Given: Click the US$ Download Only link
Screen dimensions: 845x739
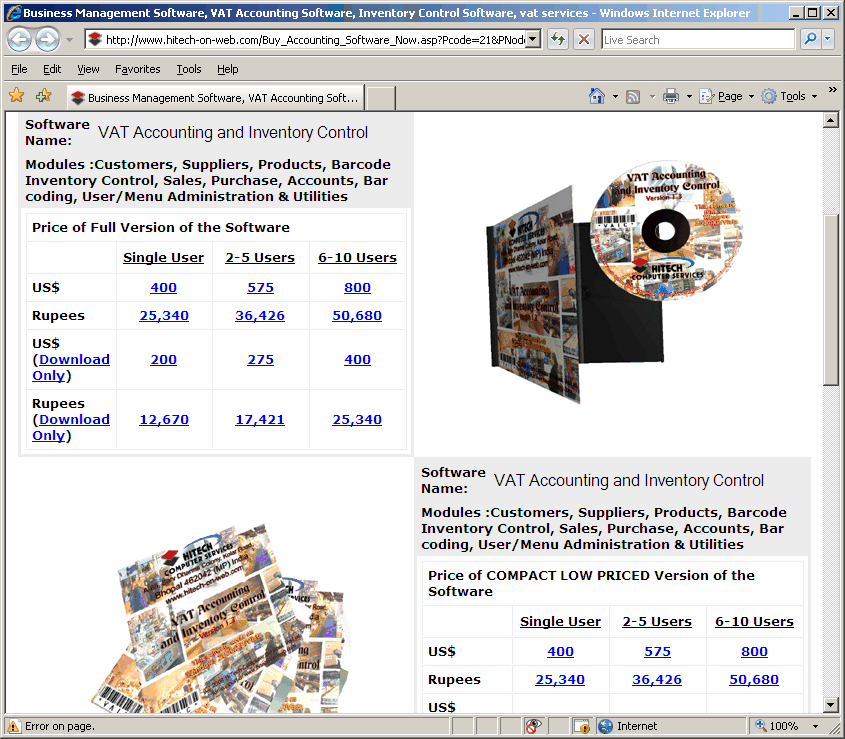Looking at the screenshot, I should coord(71,367).
